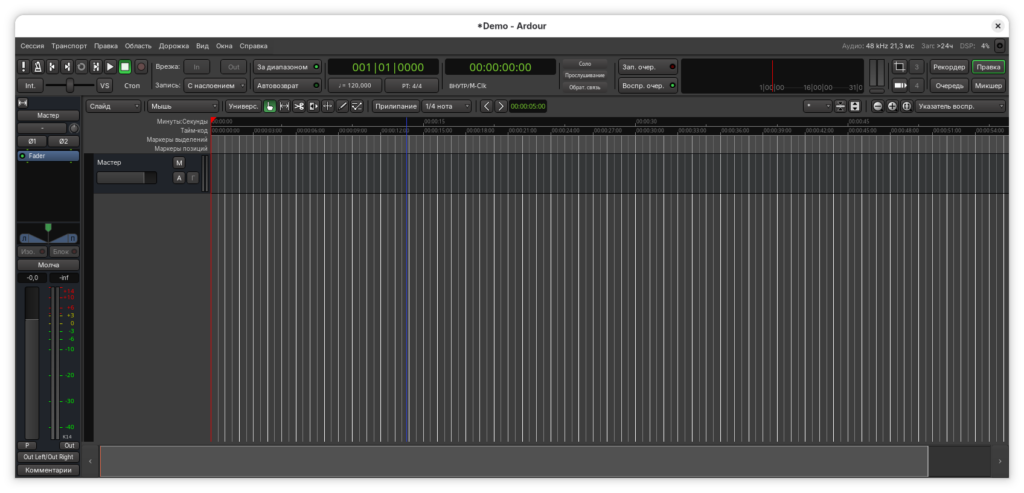Open the Указатель воспр. zoom focus dropdown
Image resolution: width=1024 pixels, height=493 pixels.
click(961, 106)
